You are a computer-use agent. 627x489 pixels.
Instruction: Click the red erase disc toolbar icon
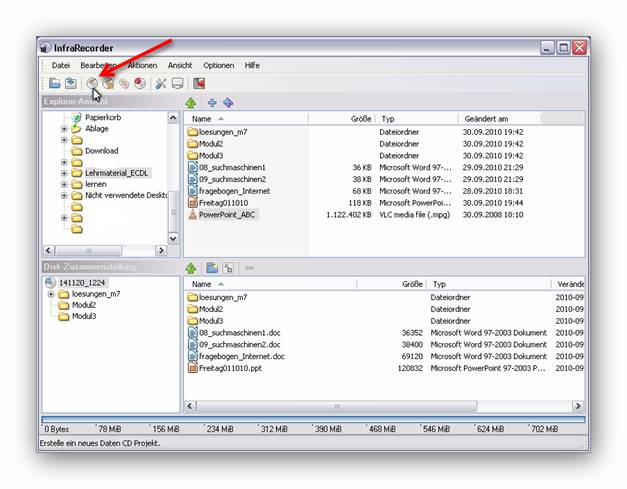(x=140, y=83)
